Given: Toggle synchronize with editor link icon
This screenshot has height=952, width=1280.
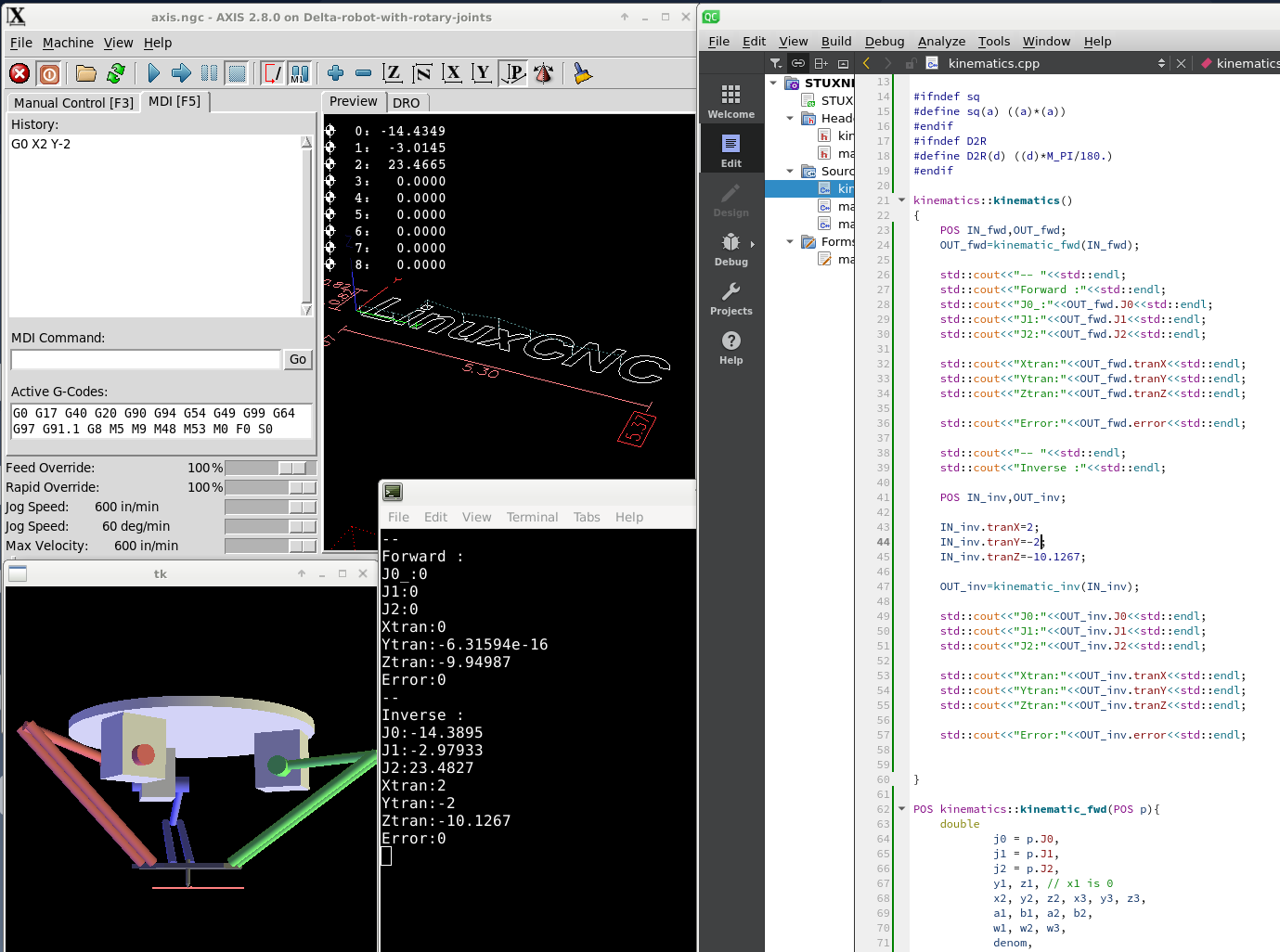Looking at the screenshot, I should coord(798,63).
